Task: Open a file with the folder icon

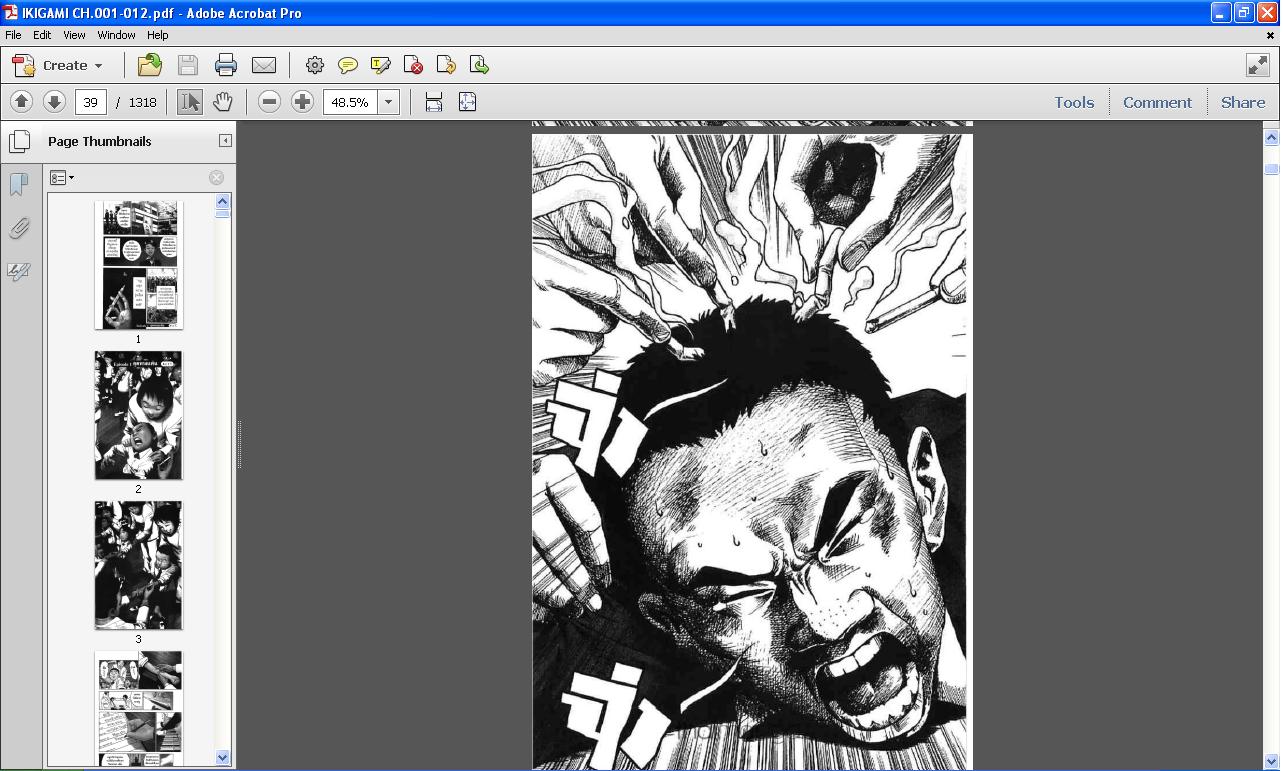Action: click(x=150, y=66)
